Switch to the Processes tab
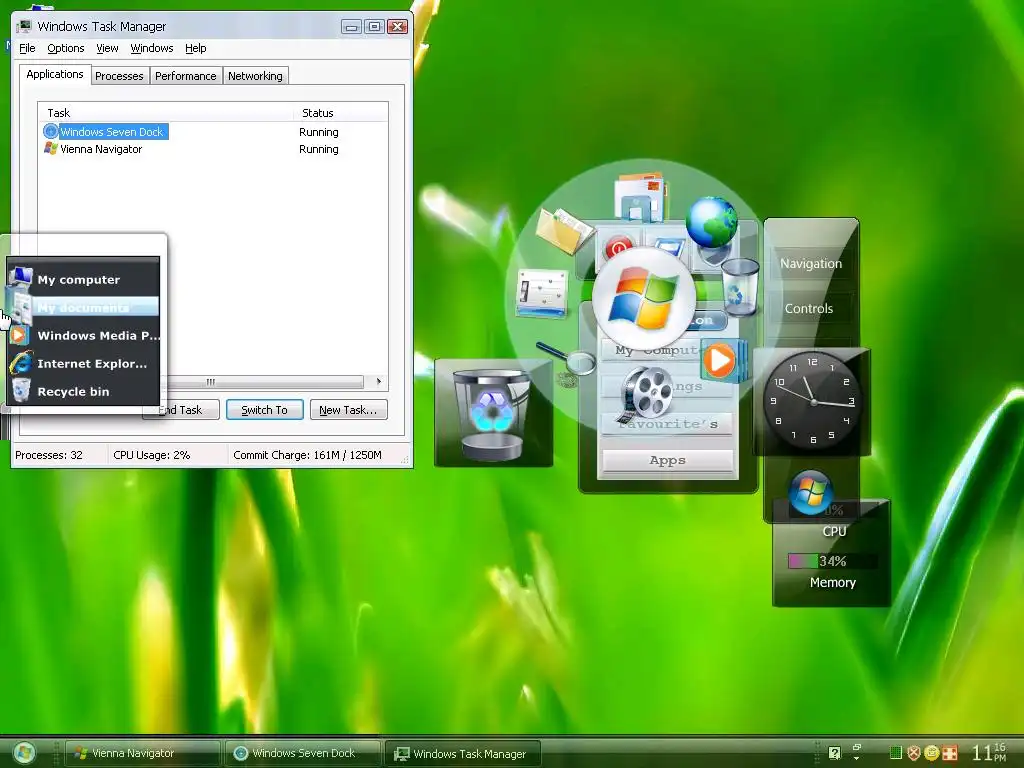Image resolution: width=1024 pixels, height=768 pixels. (x=119, y=76)
